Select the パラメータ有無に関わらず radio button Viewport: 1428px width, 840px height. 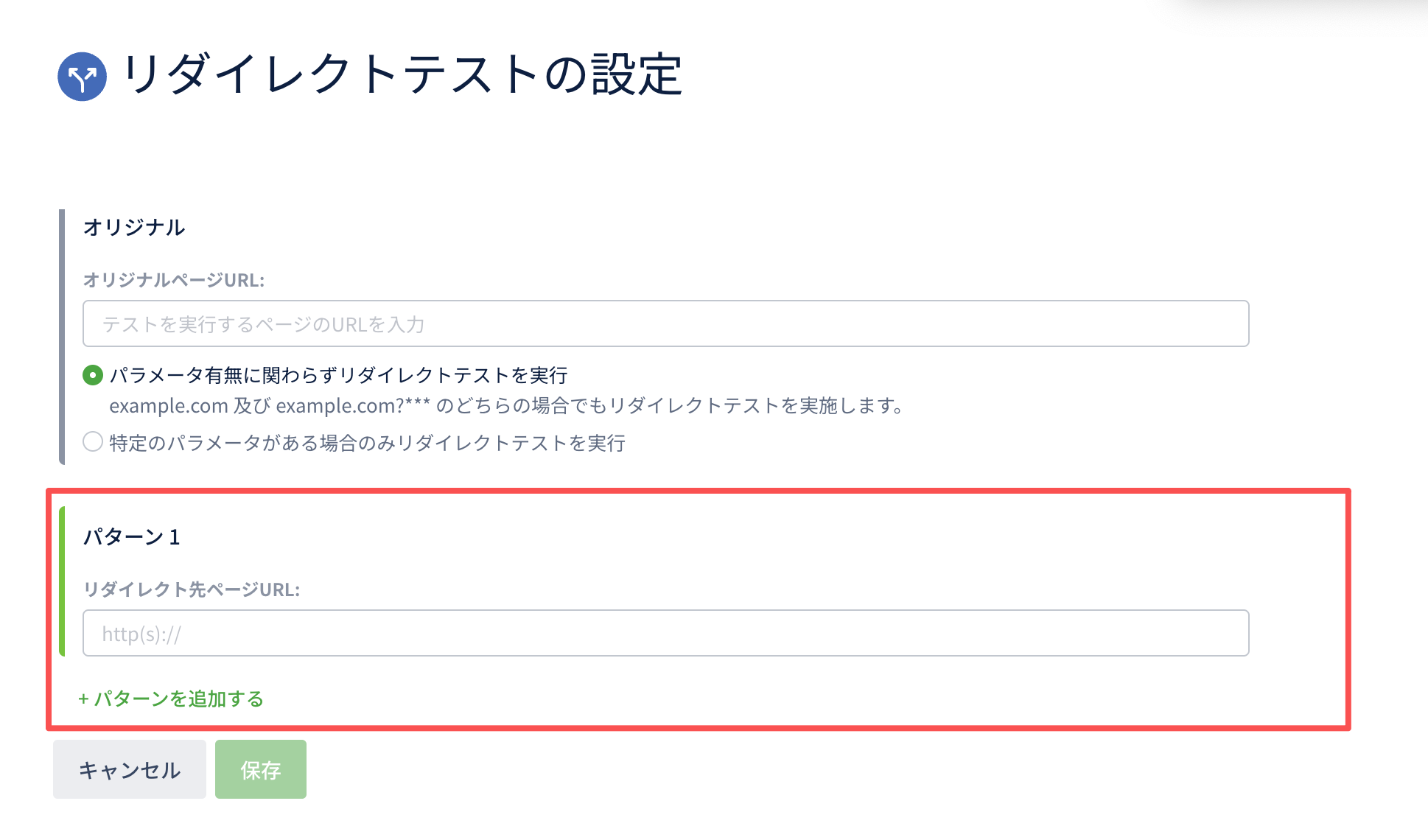[x=93, y=375]
